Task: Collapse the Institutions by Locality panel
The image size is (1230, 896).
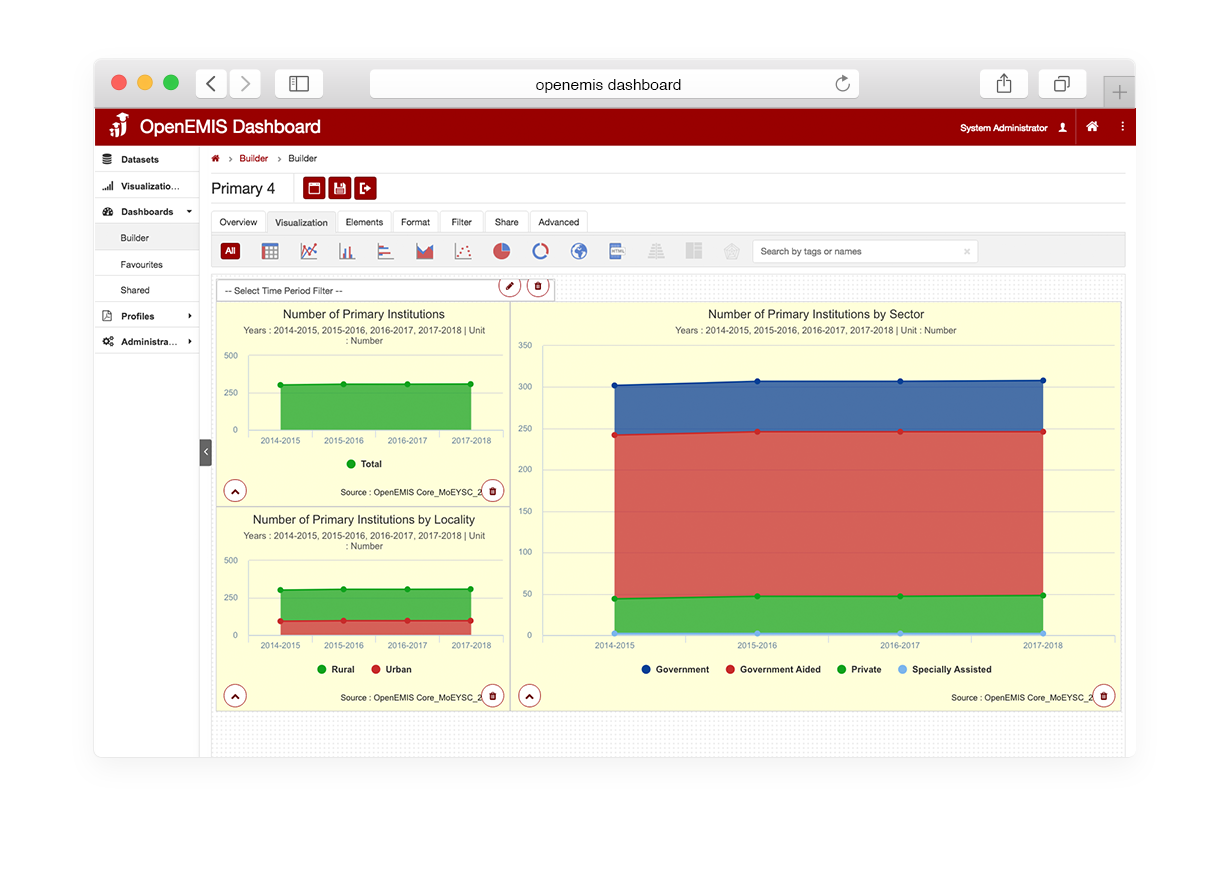Action: pyautogui.click(x=235, y=696)
